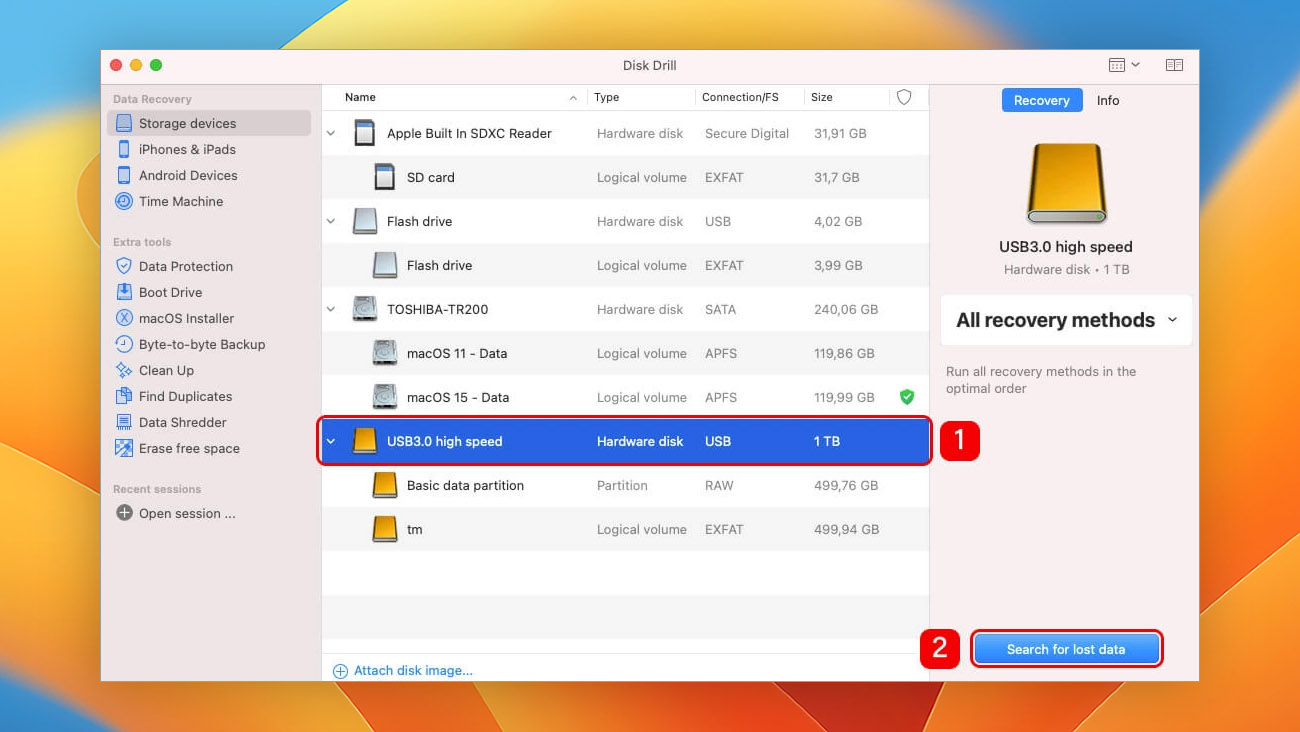Click RAW filesystem cell
This screenshot has width=1300, height=732.
coord(719,485)
